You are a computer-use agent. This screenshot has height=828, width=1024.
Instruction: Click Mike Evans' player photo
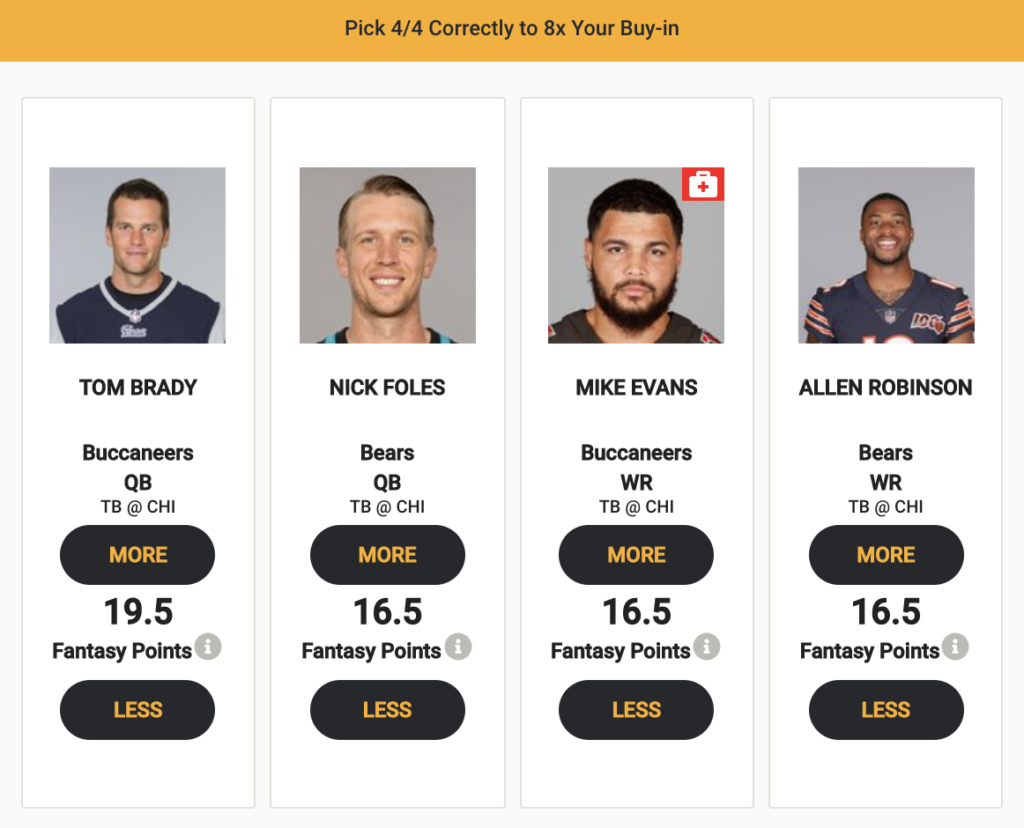point(636,255)
